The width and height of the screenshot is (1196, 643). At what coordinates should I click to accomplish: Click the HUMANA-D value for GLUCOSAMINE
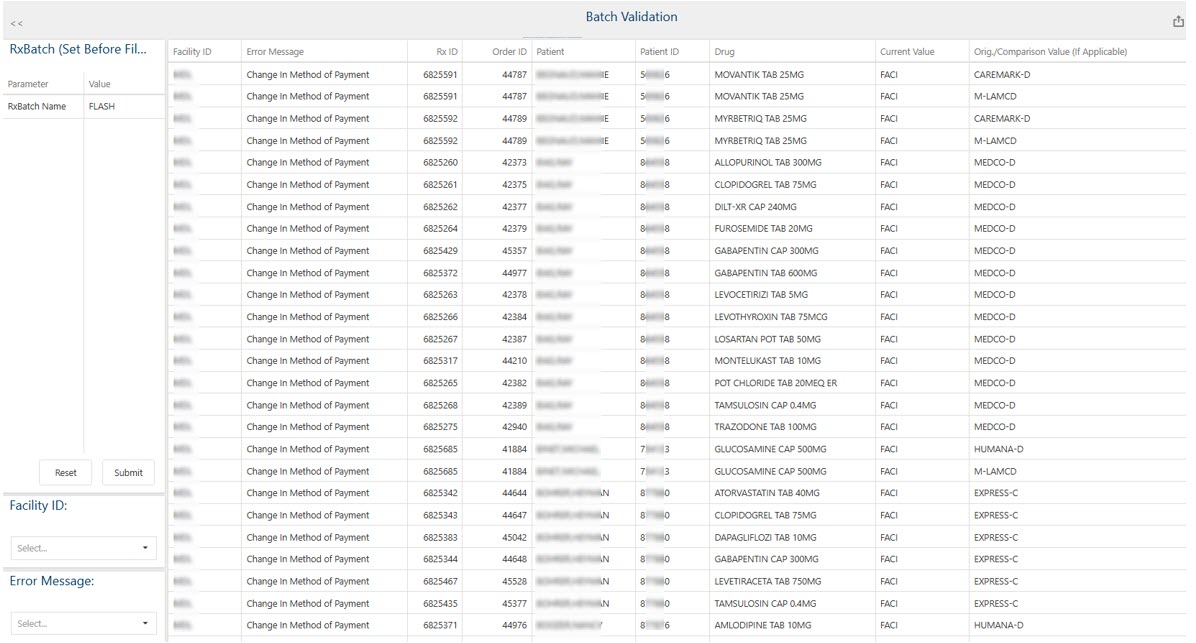[x=998, y=449]
